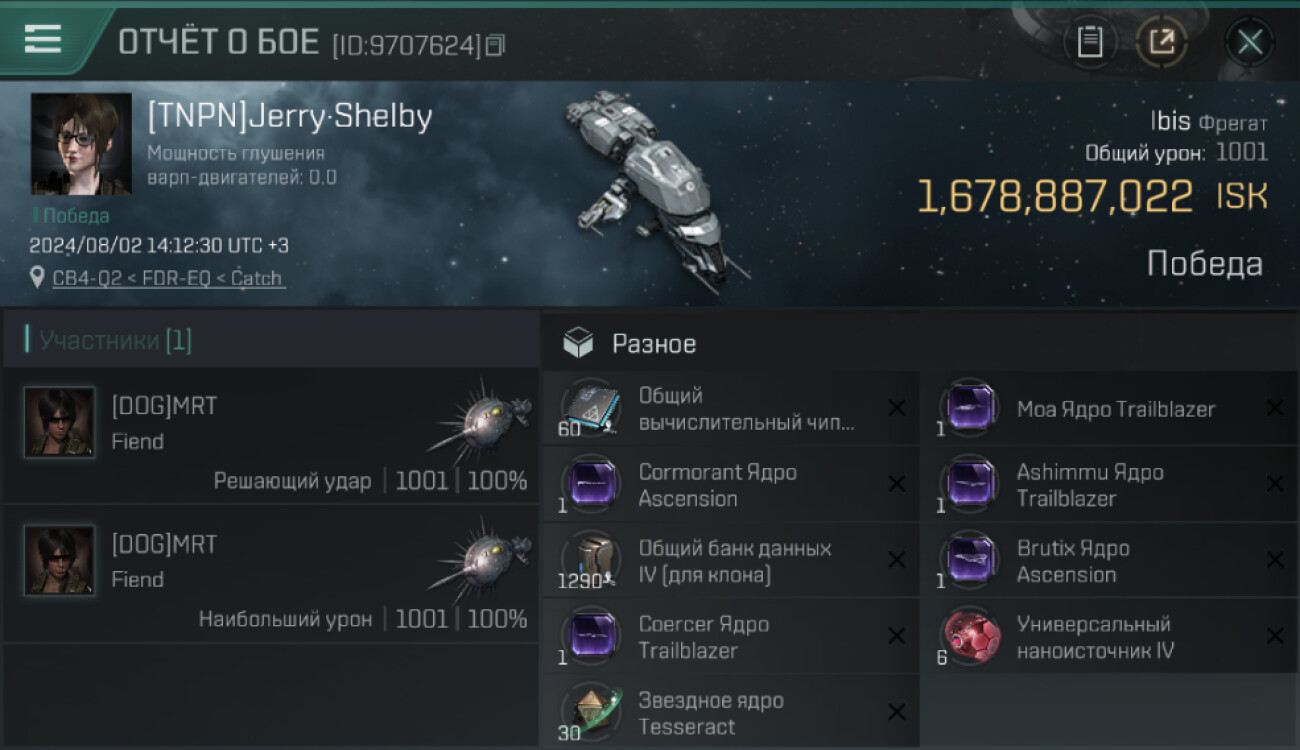The image size is (1300, 750).
Task: Open Jerry Shelby's pilot portrait
Action: click(81, 143)
